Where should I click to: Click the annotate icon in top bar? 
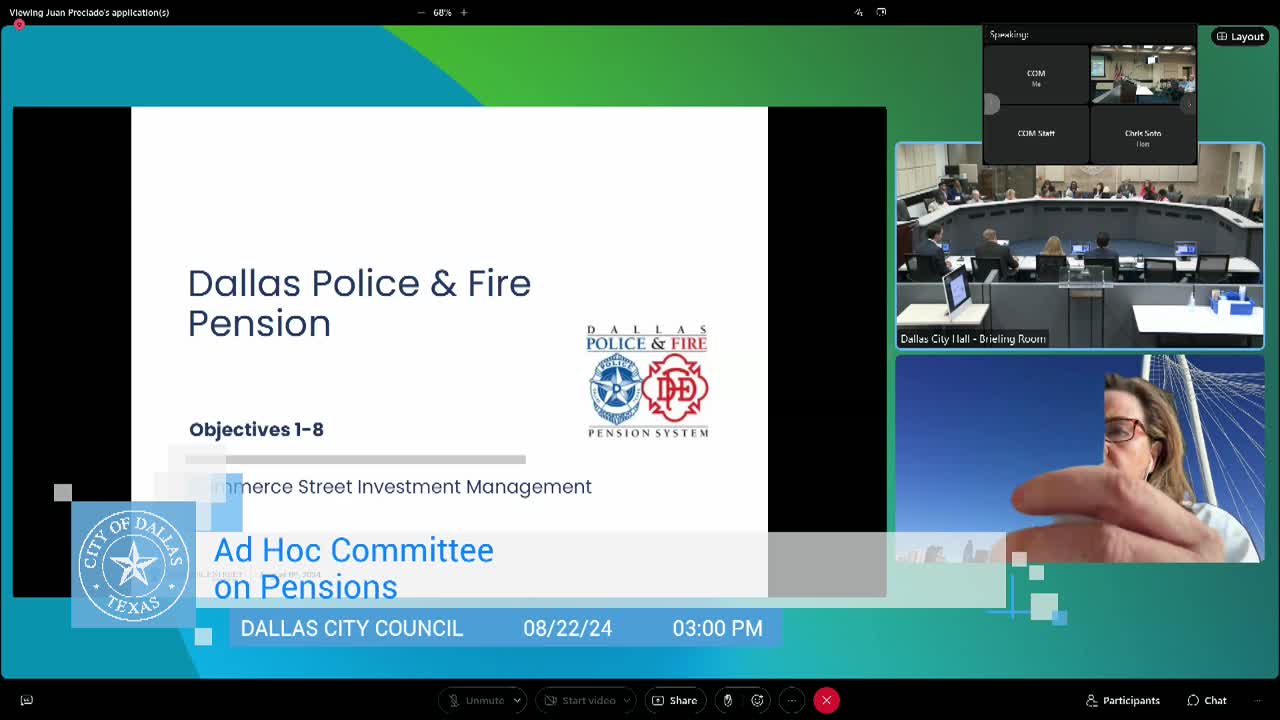point(858,12)
